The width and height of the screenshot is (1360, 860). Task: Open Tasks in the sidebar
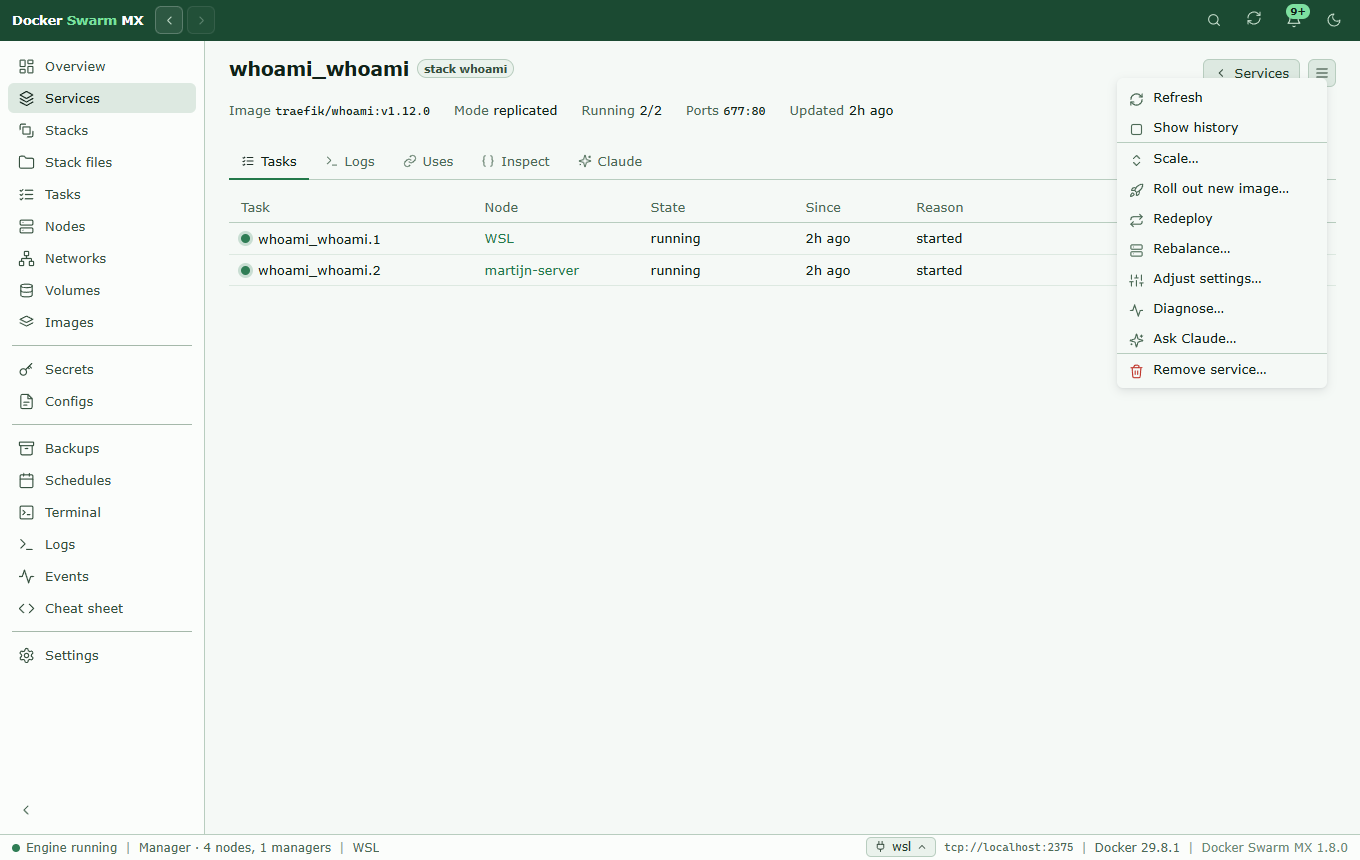click(x=102, y=194)
